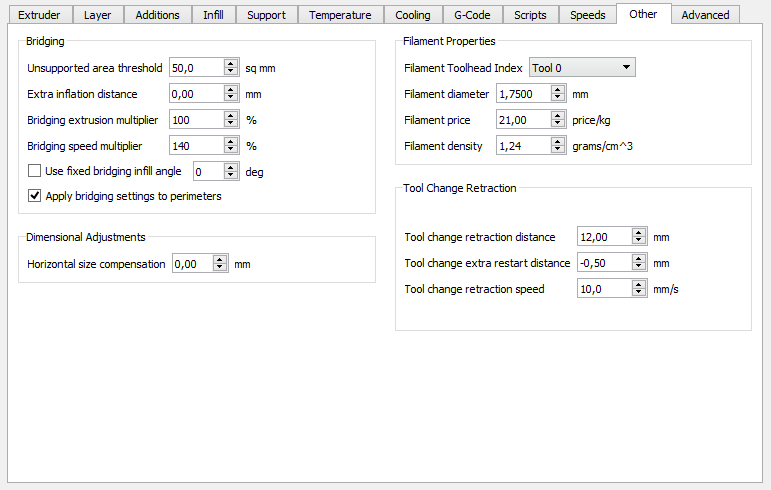Open the Filament Toolhead Index dropdown
Screen dimensions: 771x490
(582, 68)
